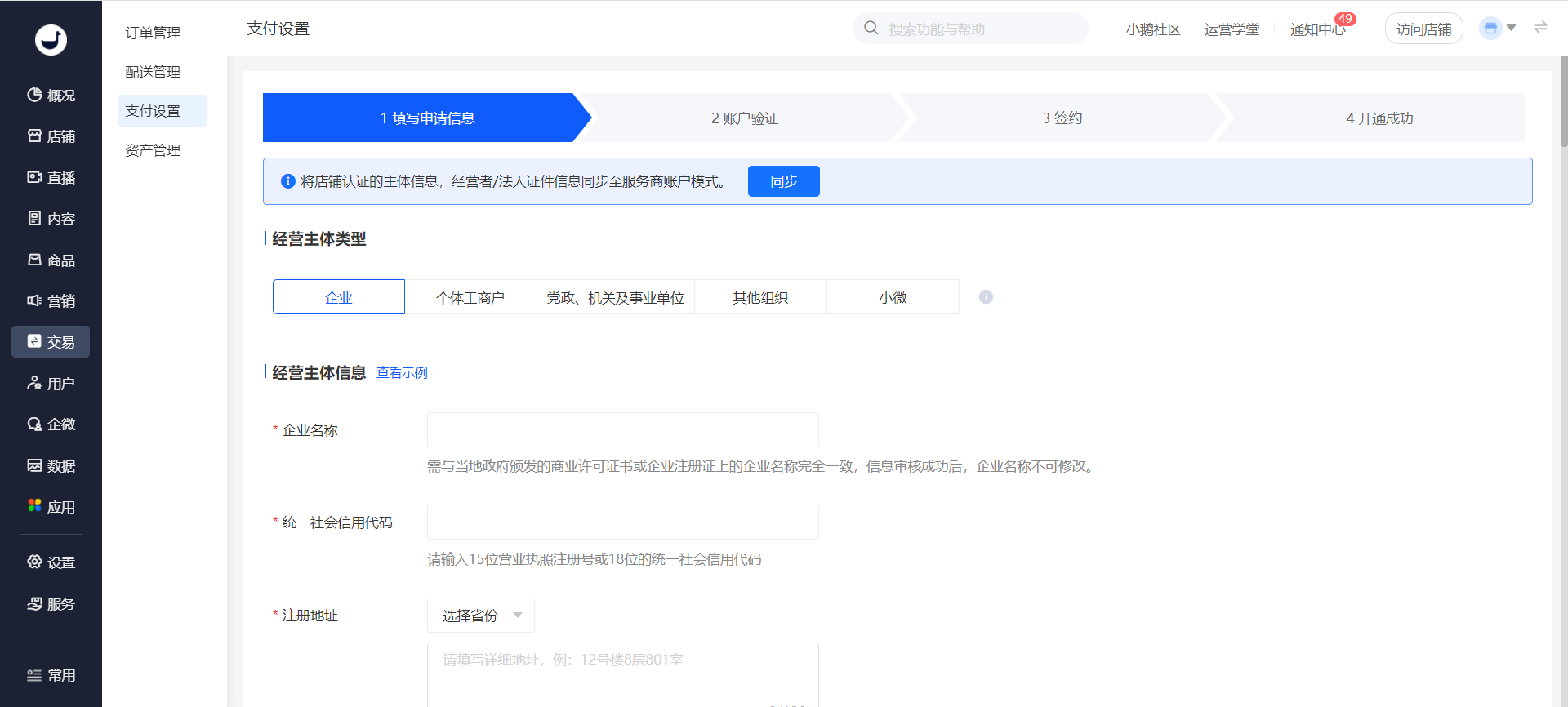
Task: Open the 概况 overview sidebar icon
Action: click(x=34, y=95)
